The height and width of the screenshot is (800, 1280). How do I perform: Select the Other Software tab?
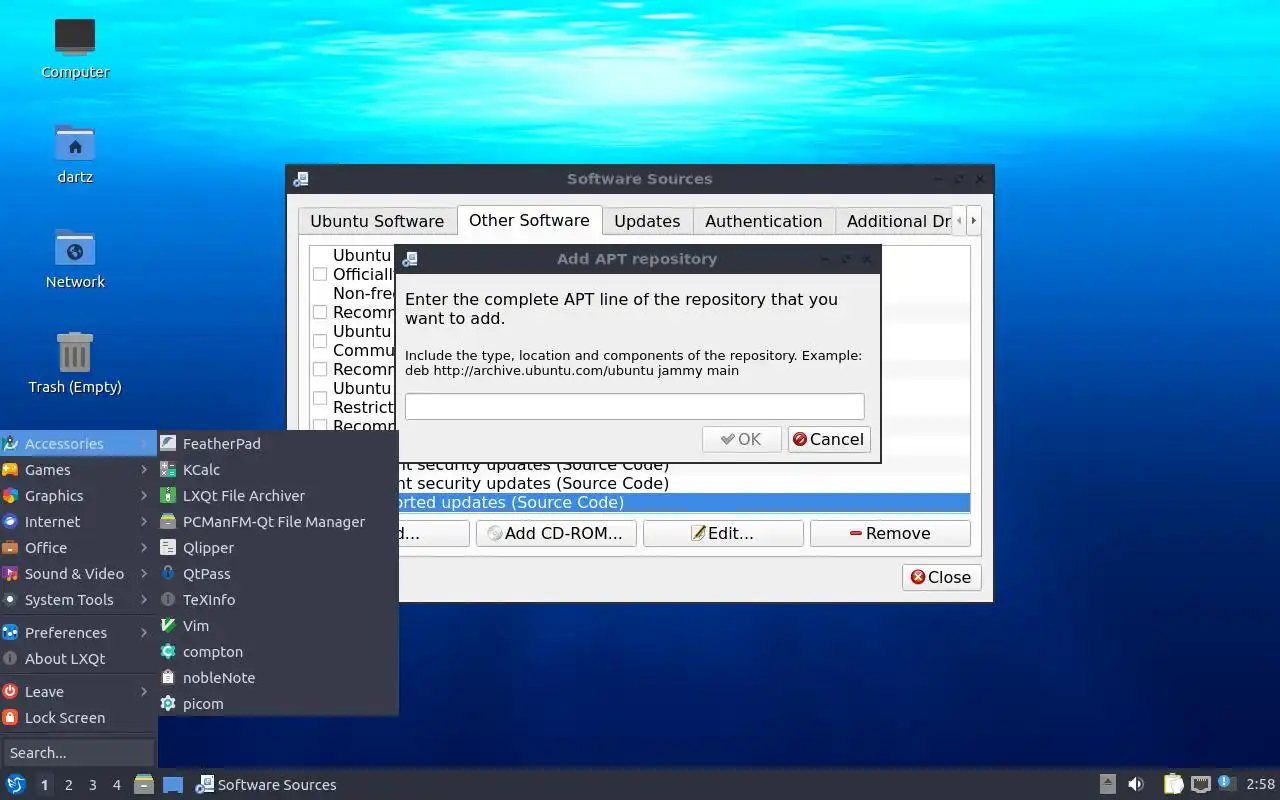coord(529,220)
